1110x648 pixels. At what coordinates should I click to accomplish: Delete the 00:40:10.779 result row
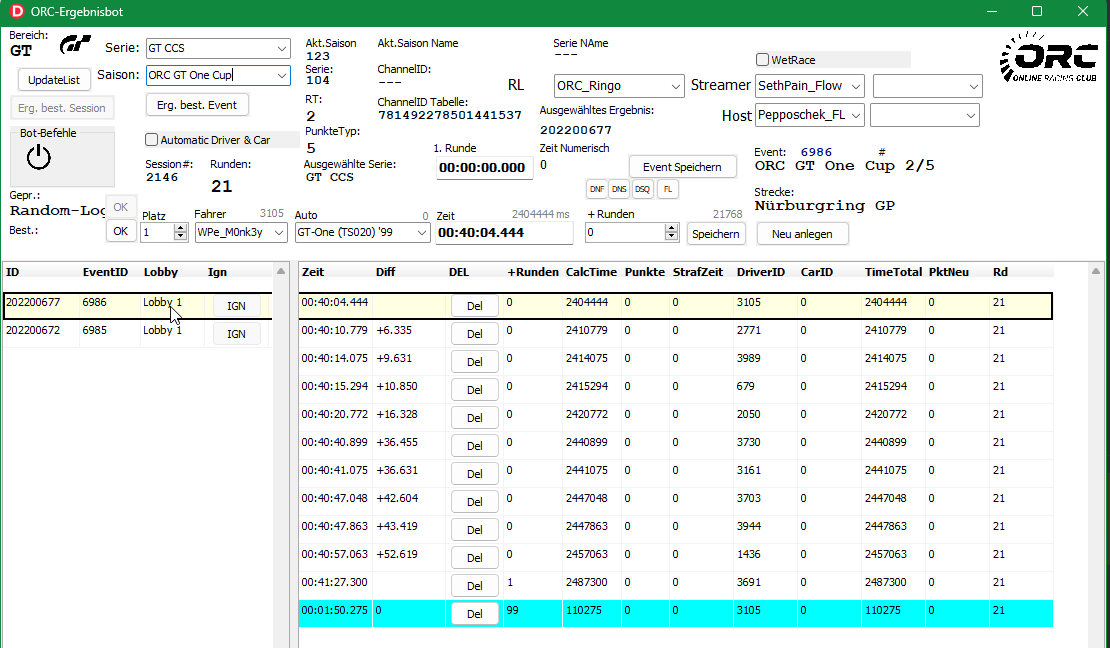[475, 334]
